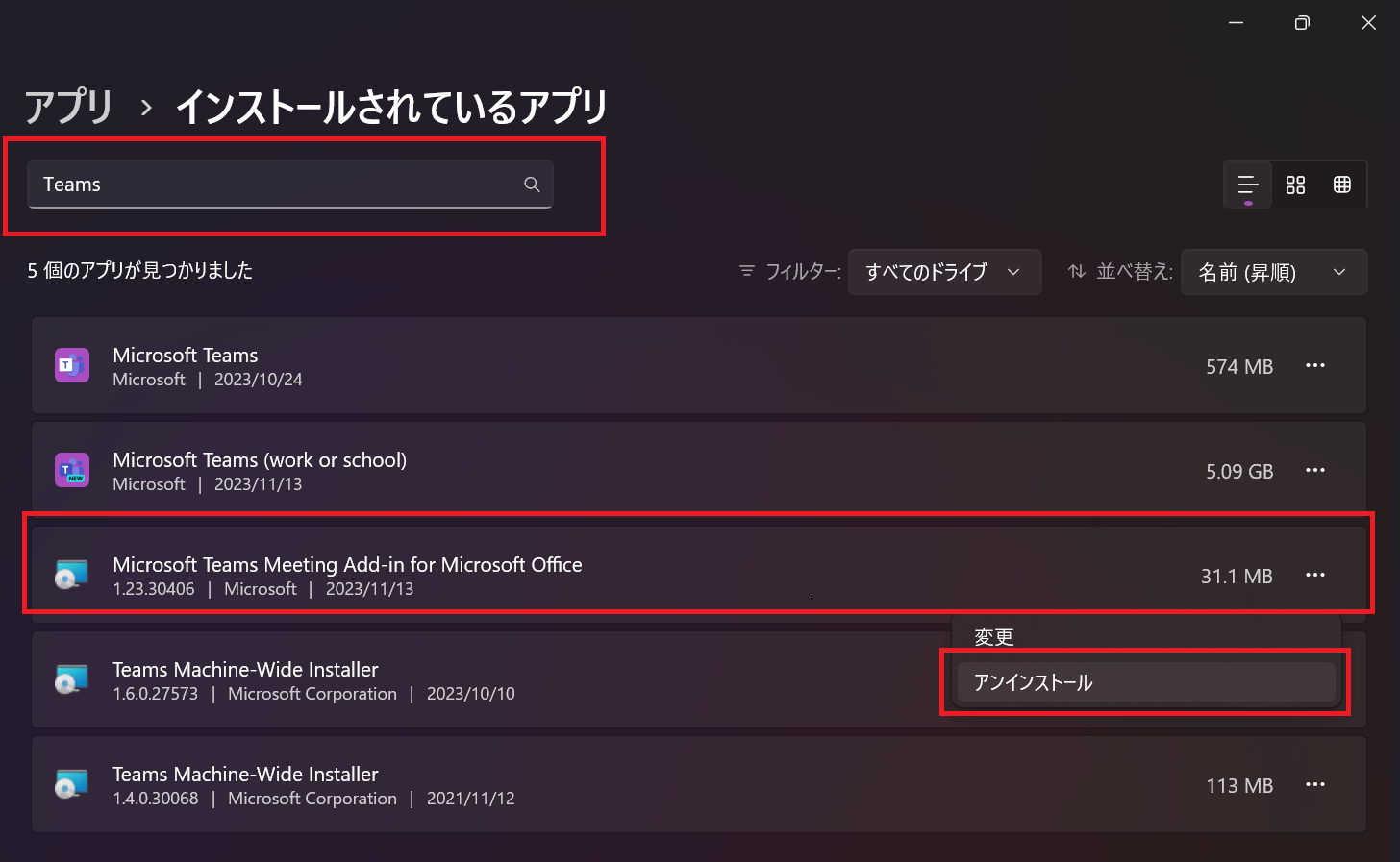
Task: Click the Microsoft Teams app icon
Action: point(72,365)
